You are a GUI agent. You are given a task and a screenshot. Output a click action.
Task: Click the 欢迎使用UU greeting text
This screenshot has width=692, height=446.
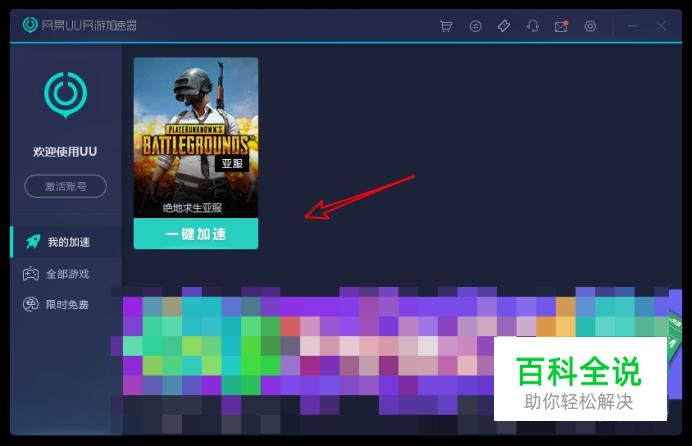coord(65,152)
